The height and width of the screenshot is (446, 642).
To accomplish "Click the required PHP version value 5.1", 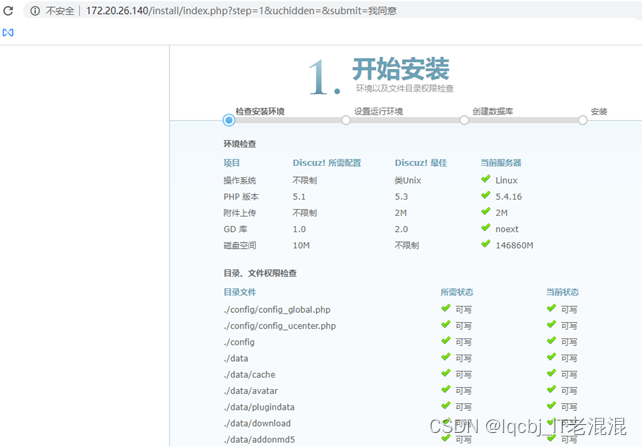I will 299,197.
